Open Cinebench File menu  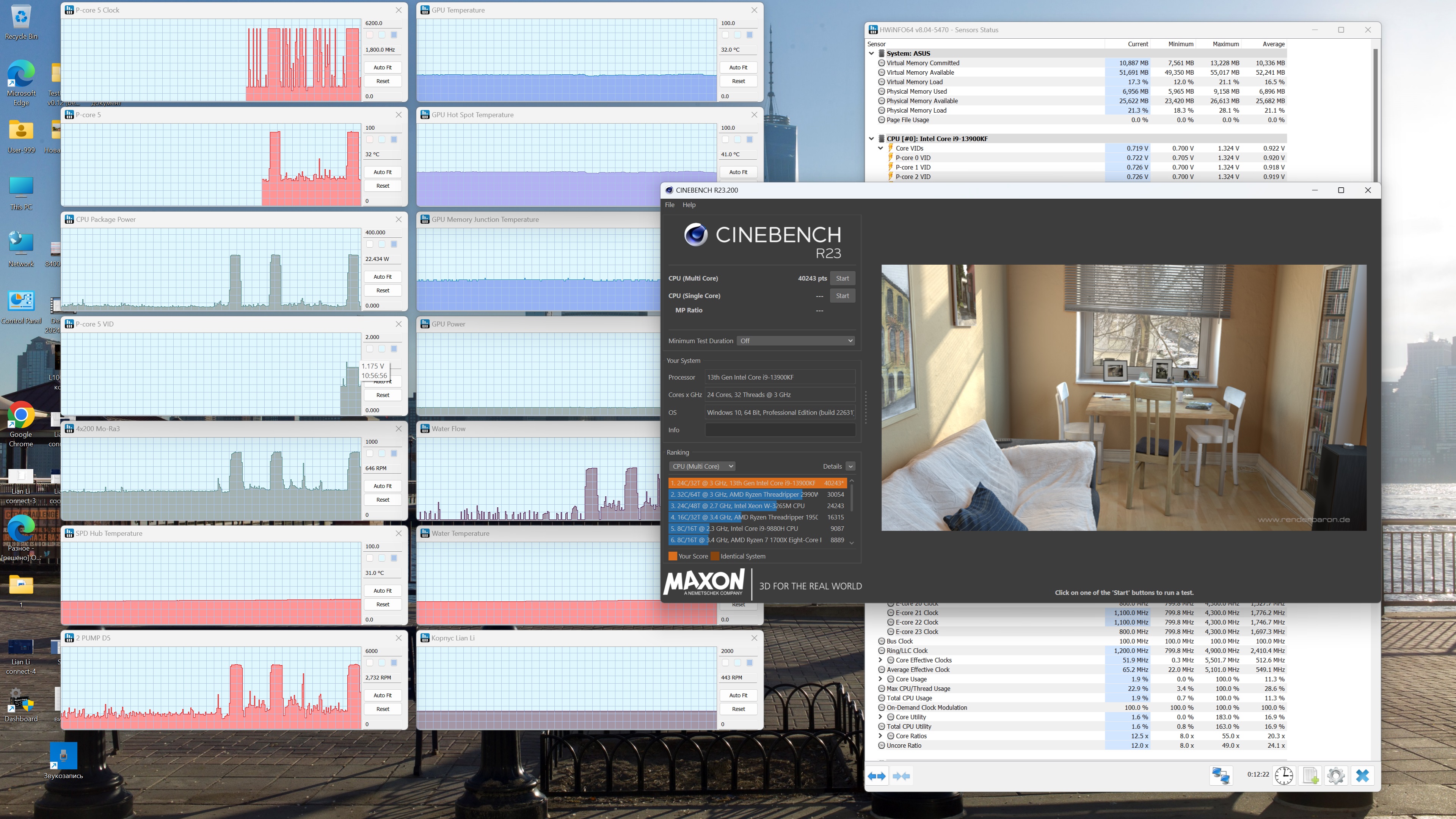pos(669,205)
